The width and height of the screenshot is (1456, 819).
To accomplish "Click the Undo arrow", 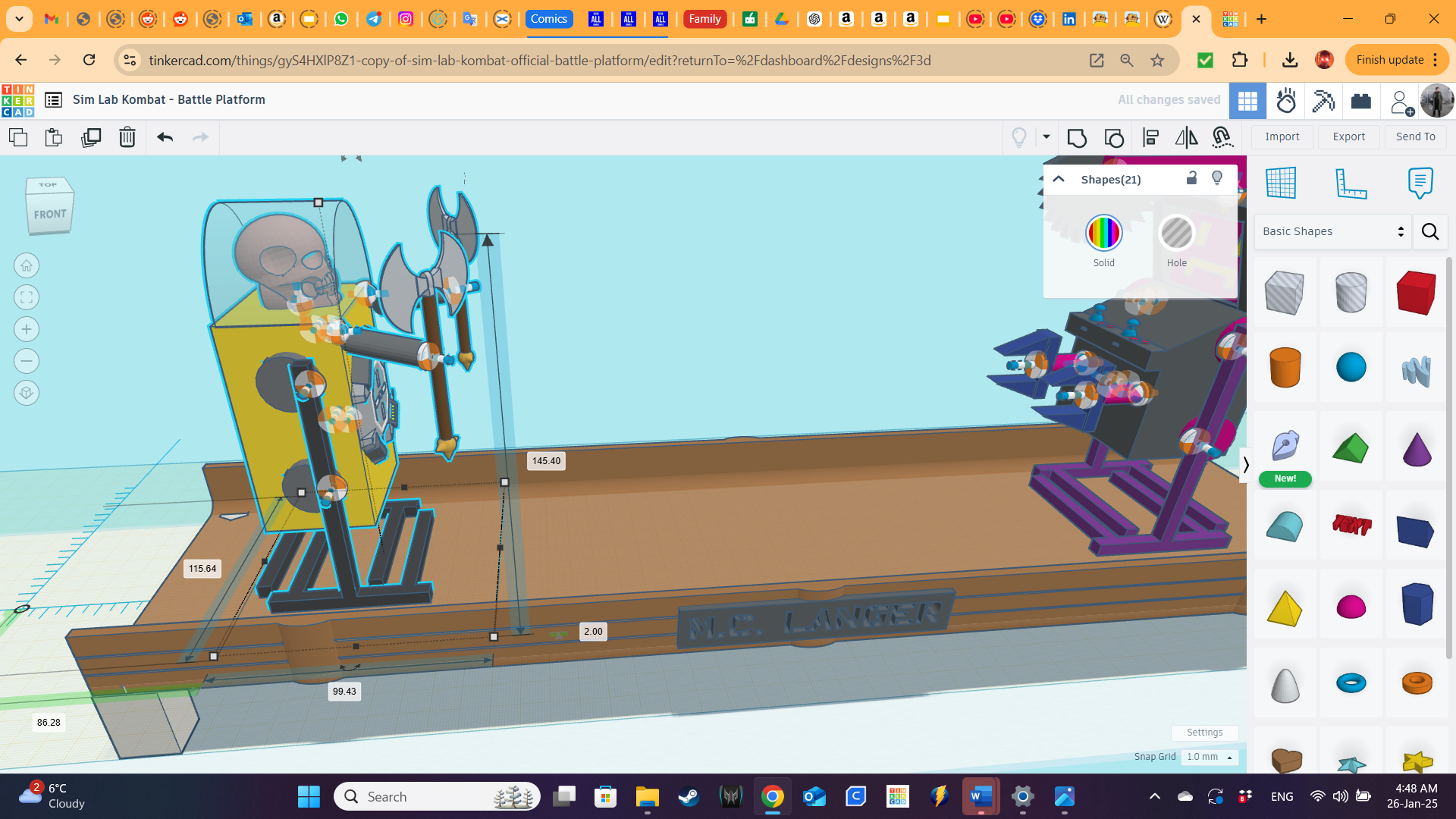I will point(165,137).
